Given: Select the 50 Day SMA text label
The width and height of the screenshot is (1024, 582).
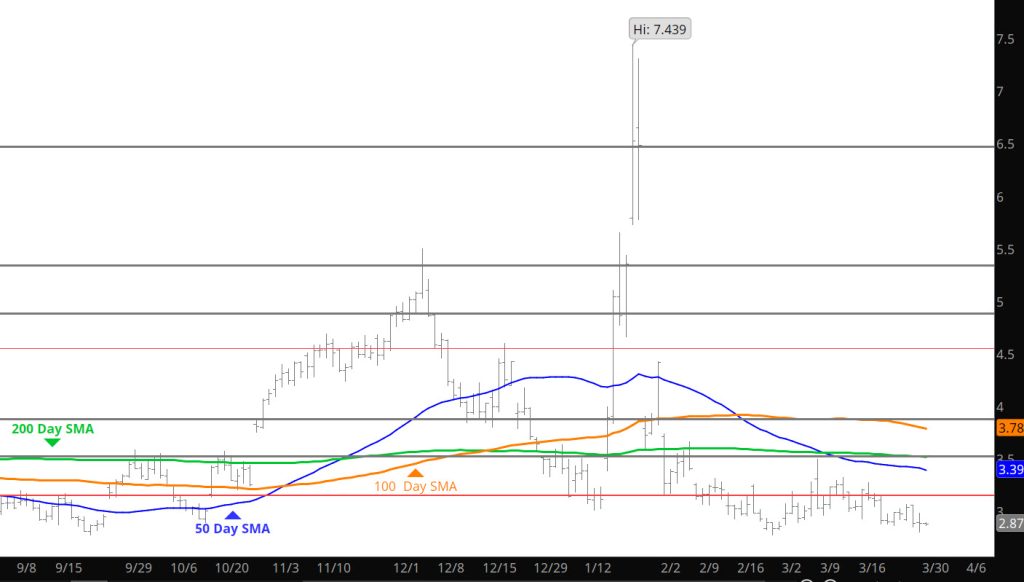Looking at the screenshot, I should [232, 529].
